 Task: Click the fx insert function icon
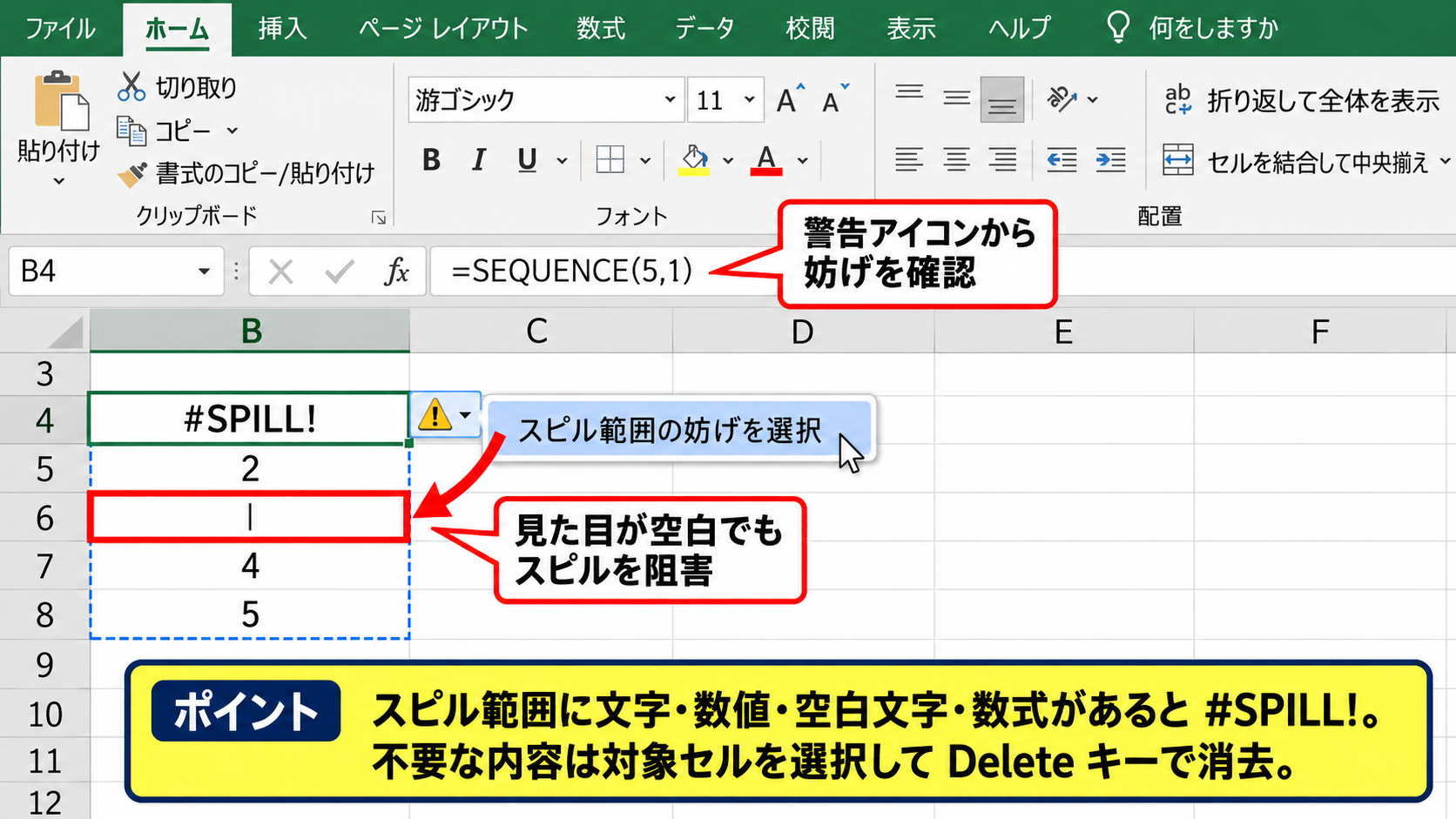[396, 272]
